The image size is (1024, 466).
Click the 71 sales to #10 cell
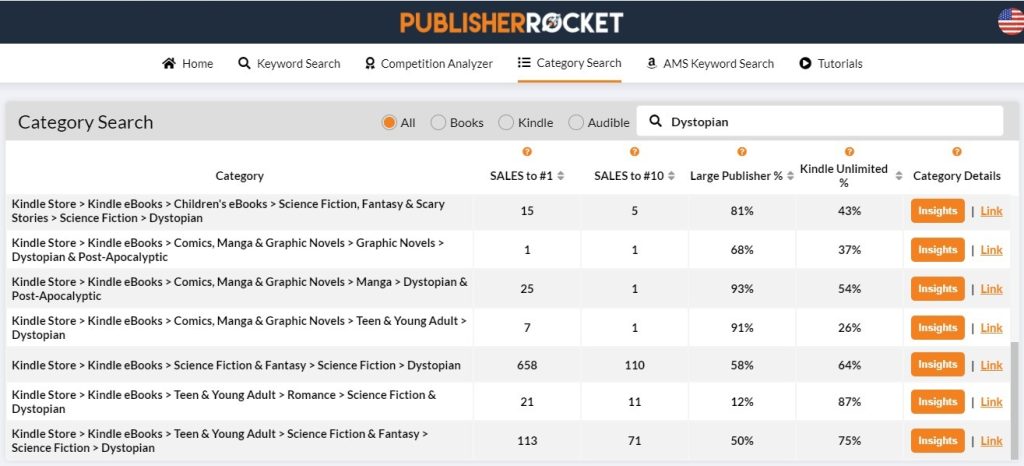pyautogui.click(x=634, y=441)
